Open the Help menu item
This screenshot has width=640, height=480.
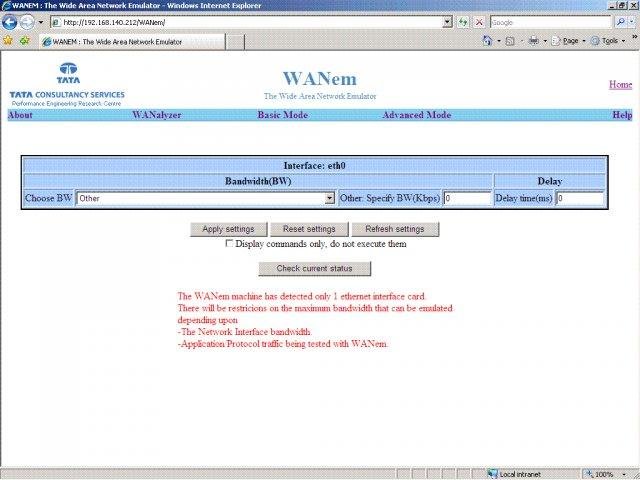click(x=622, y=115)
